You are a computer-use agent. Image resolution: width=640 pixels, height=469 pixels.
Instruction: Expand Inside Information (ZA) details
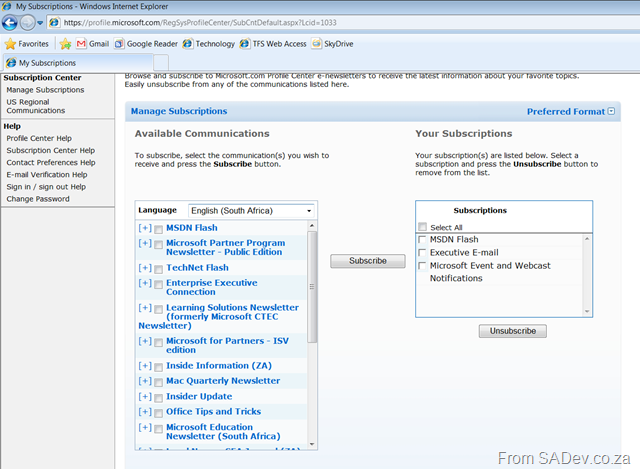click(145, 366)
